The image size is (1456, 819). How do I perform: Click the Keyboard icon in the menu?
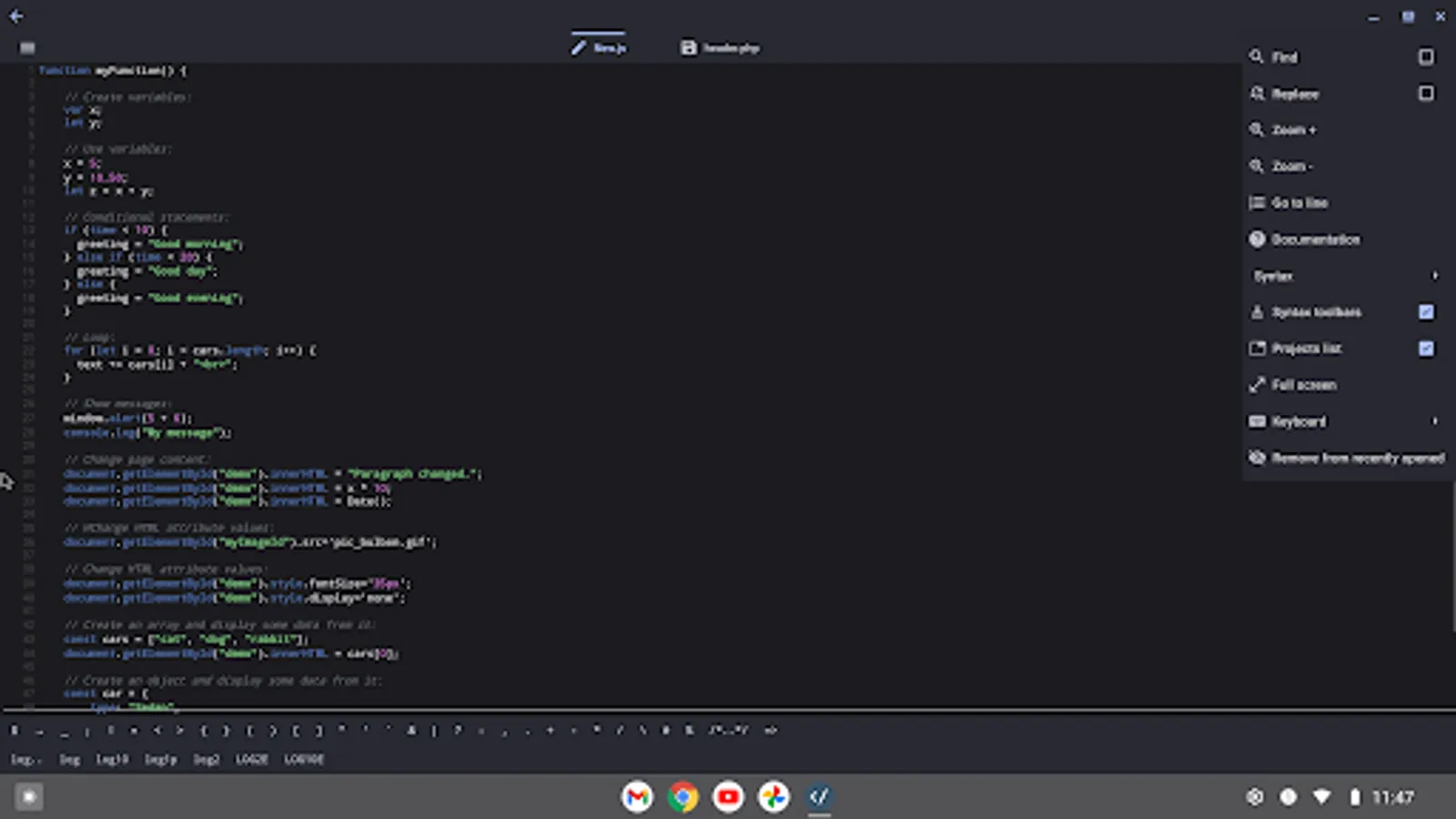[1258, 421]
